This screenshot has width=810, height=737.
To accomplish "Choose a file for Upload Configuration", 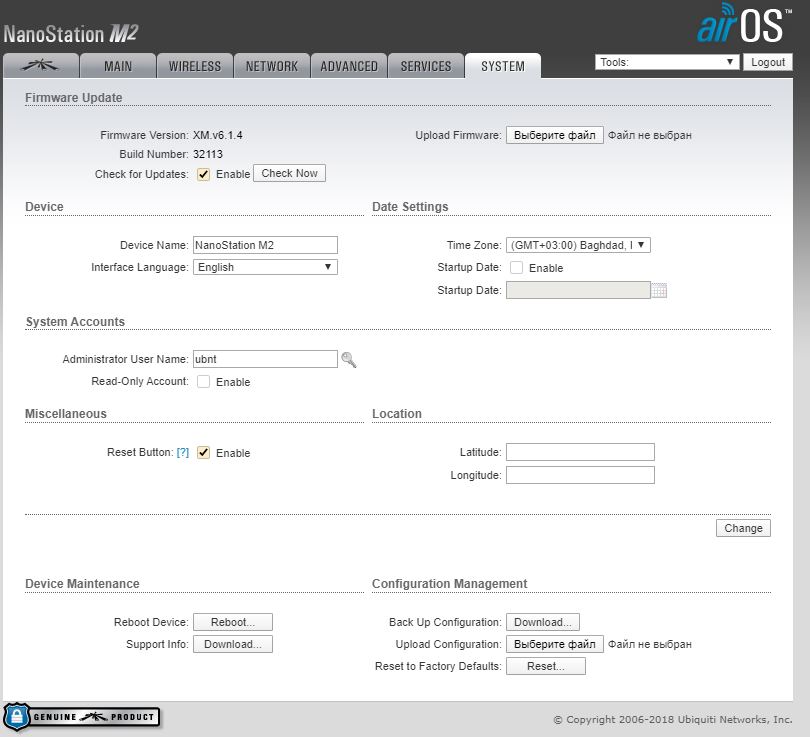I will pyautogui.click(x=554, y=644).
